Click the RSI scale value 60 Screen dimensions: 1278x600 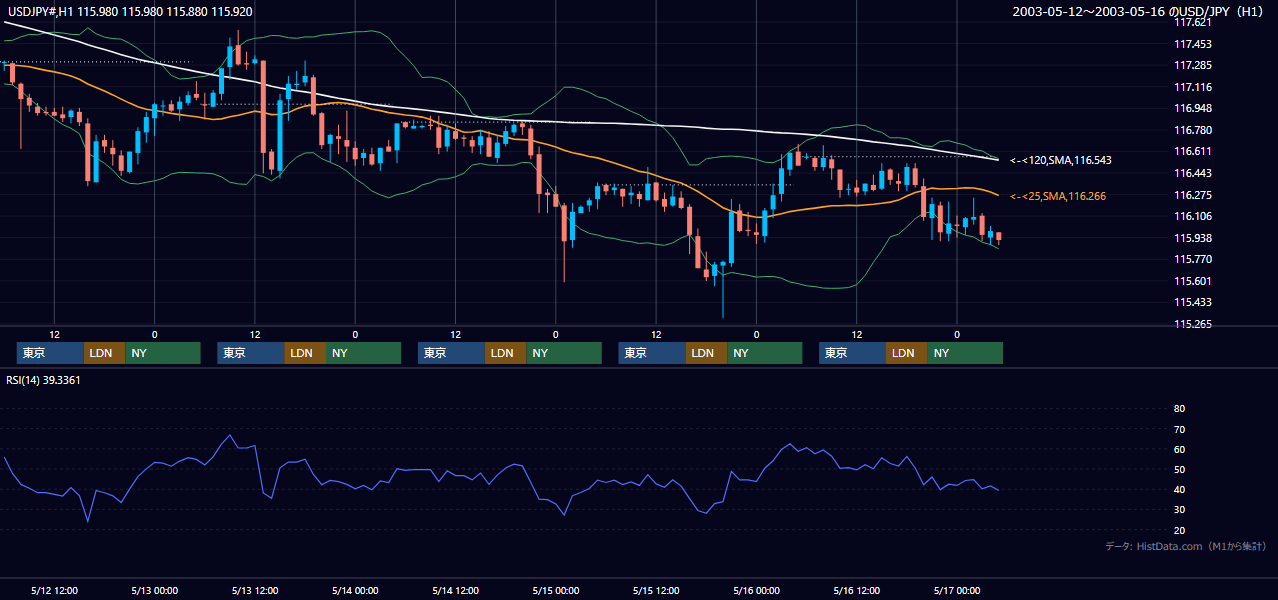click(1179, 449)
